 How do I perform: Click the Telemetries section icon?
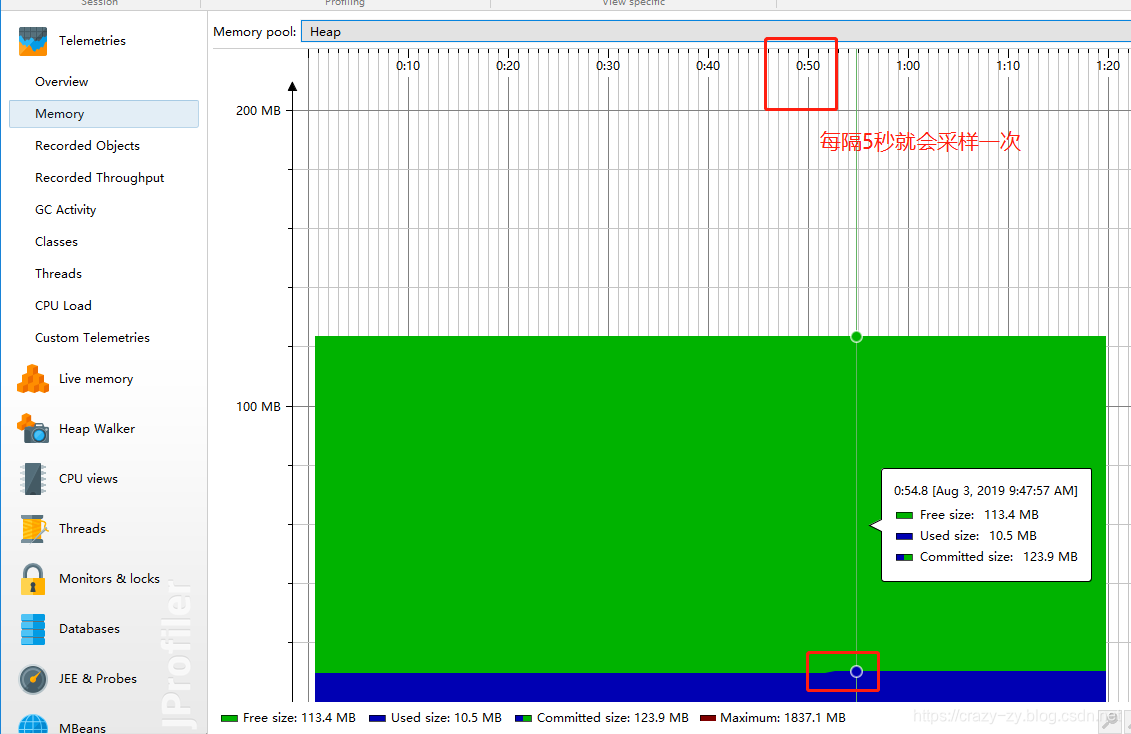33,41
